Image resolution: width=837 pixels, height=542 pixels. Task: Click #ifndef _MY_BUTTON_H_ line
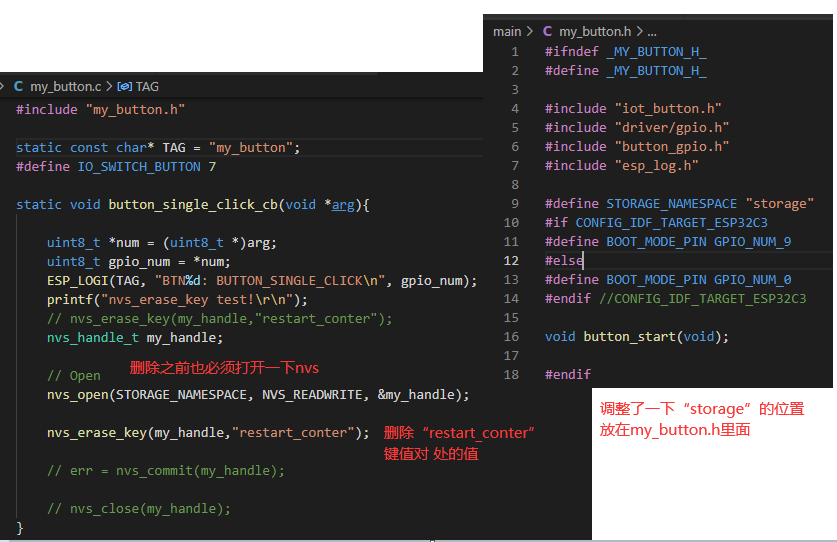626,51
